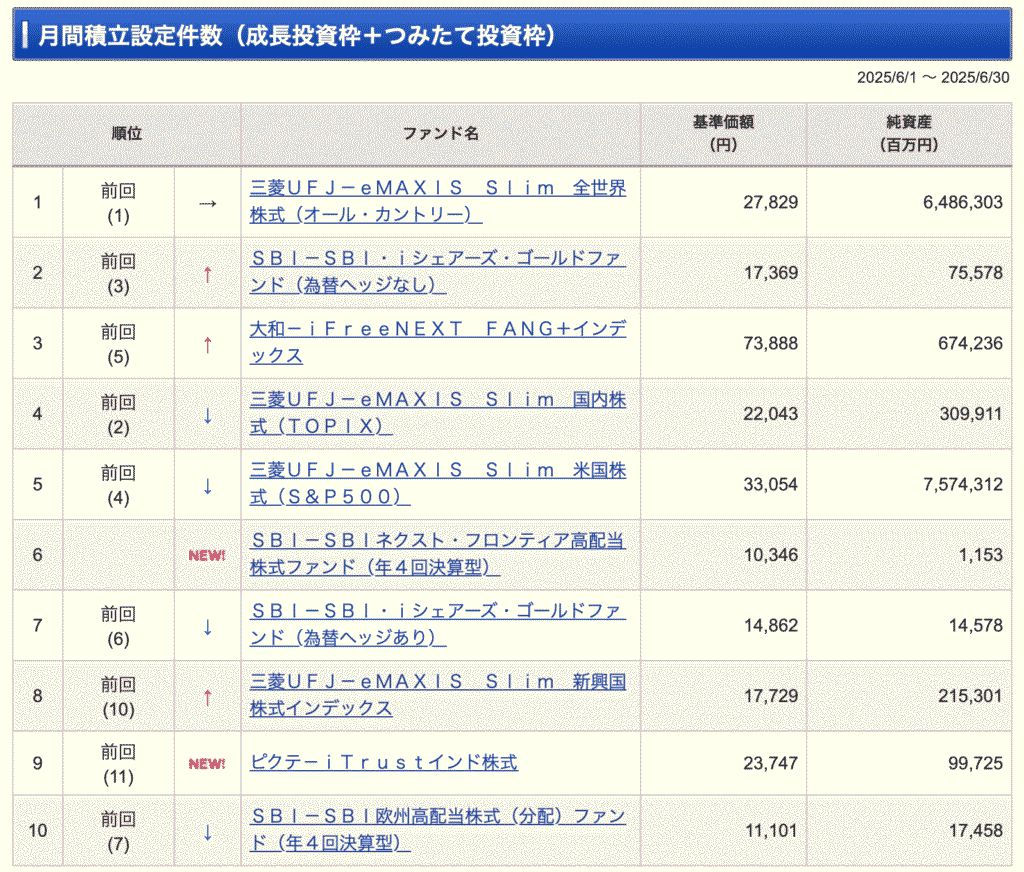
Task: Click the blue down arrow in rank 5 row
Action: click(x=207, y=486)
